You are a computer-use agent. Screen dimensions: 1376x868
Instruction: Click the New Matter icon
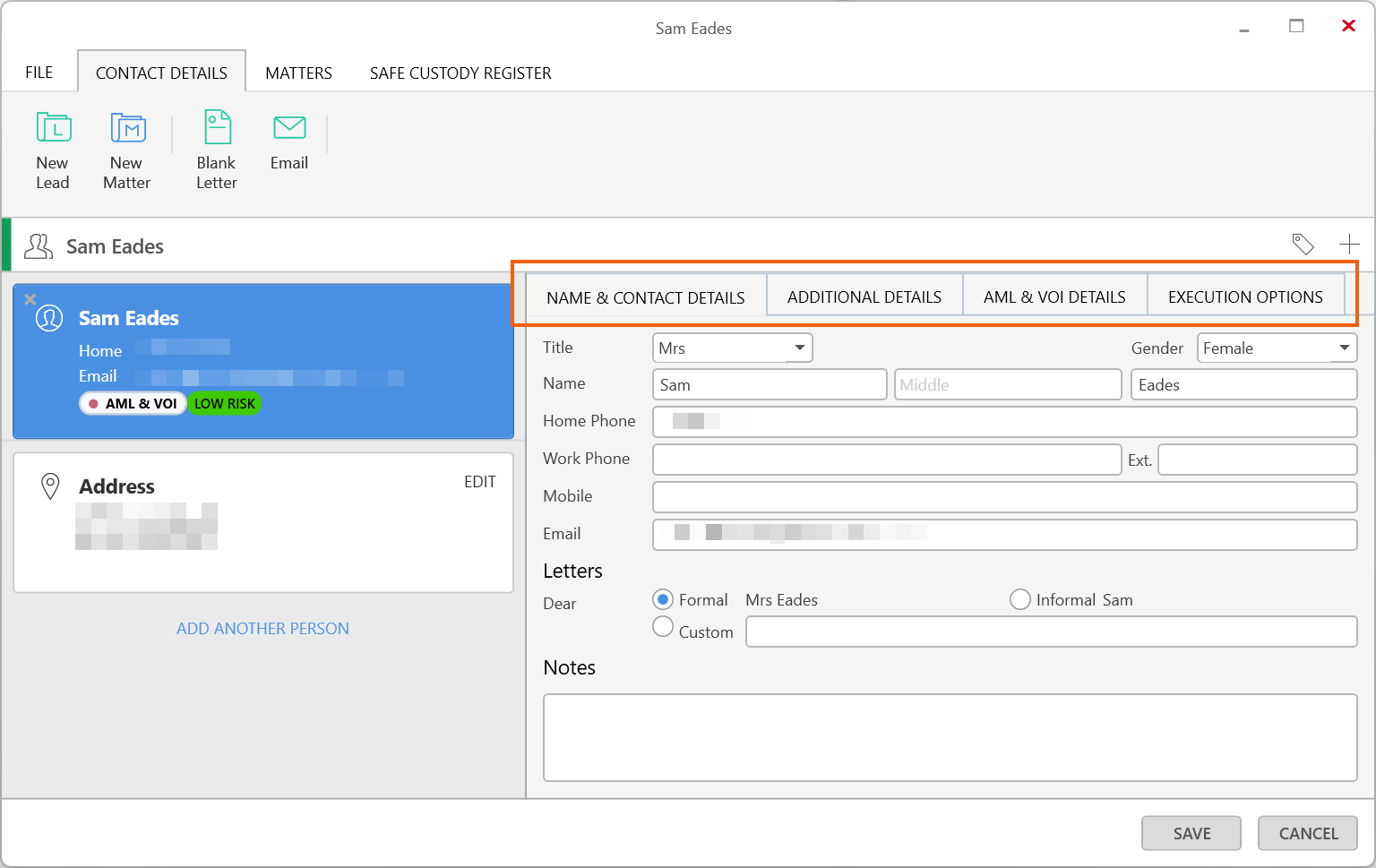click(x=127, y=128)
